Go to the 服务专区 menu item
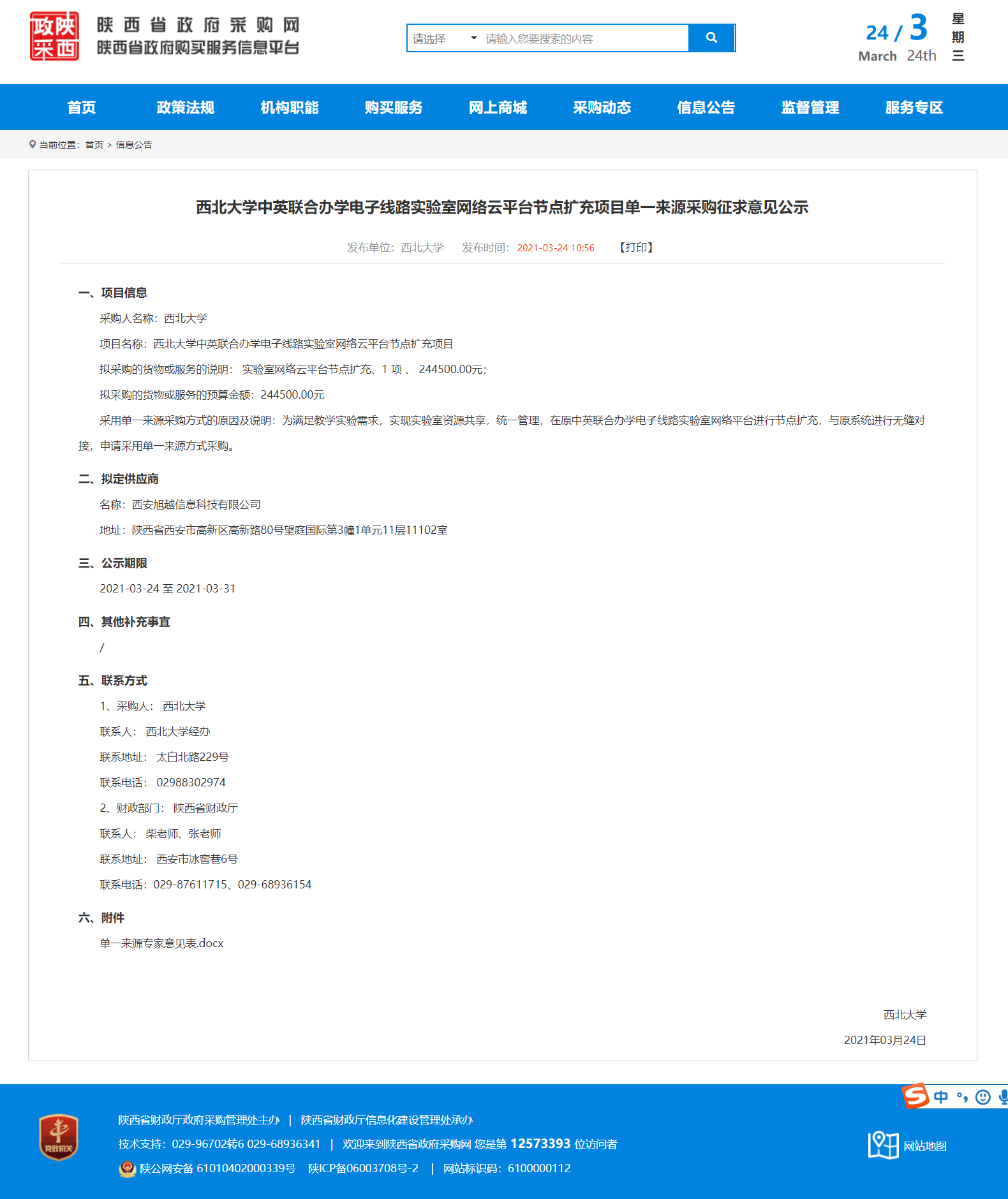Screen dimensions: 1008x1199 (x=914, y=108)
